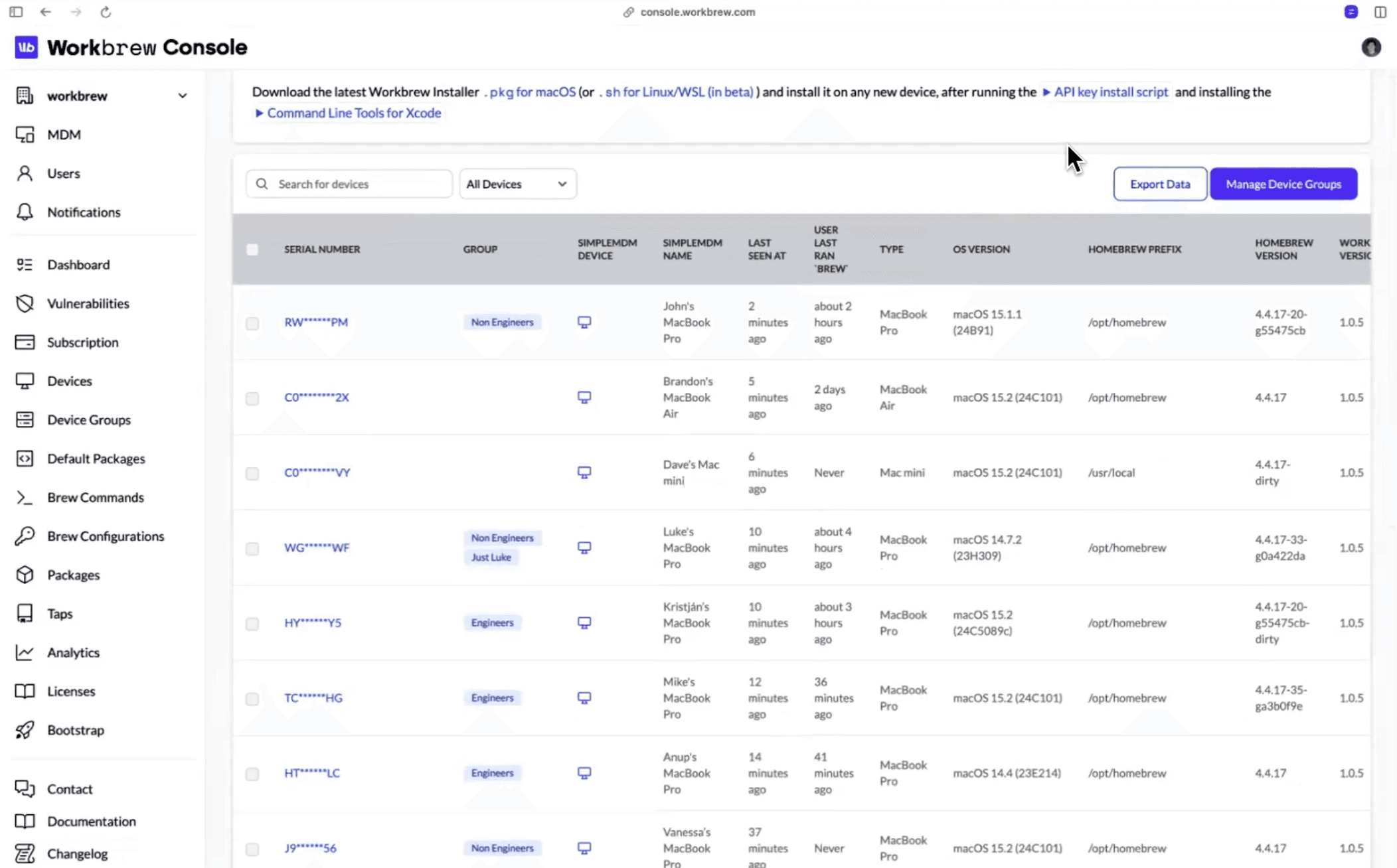Select the checkbox for Dave's Mac mini row

tap(252, 473)
